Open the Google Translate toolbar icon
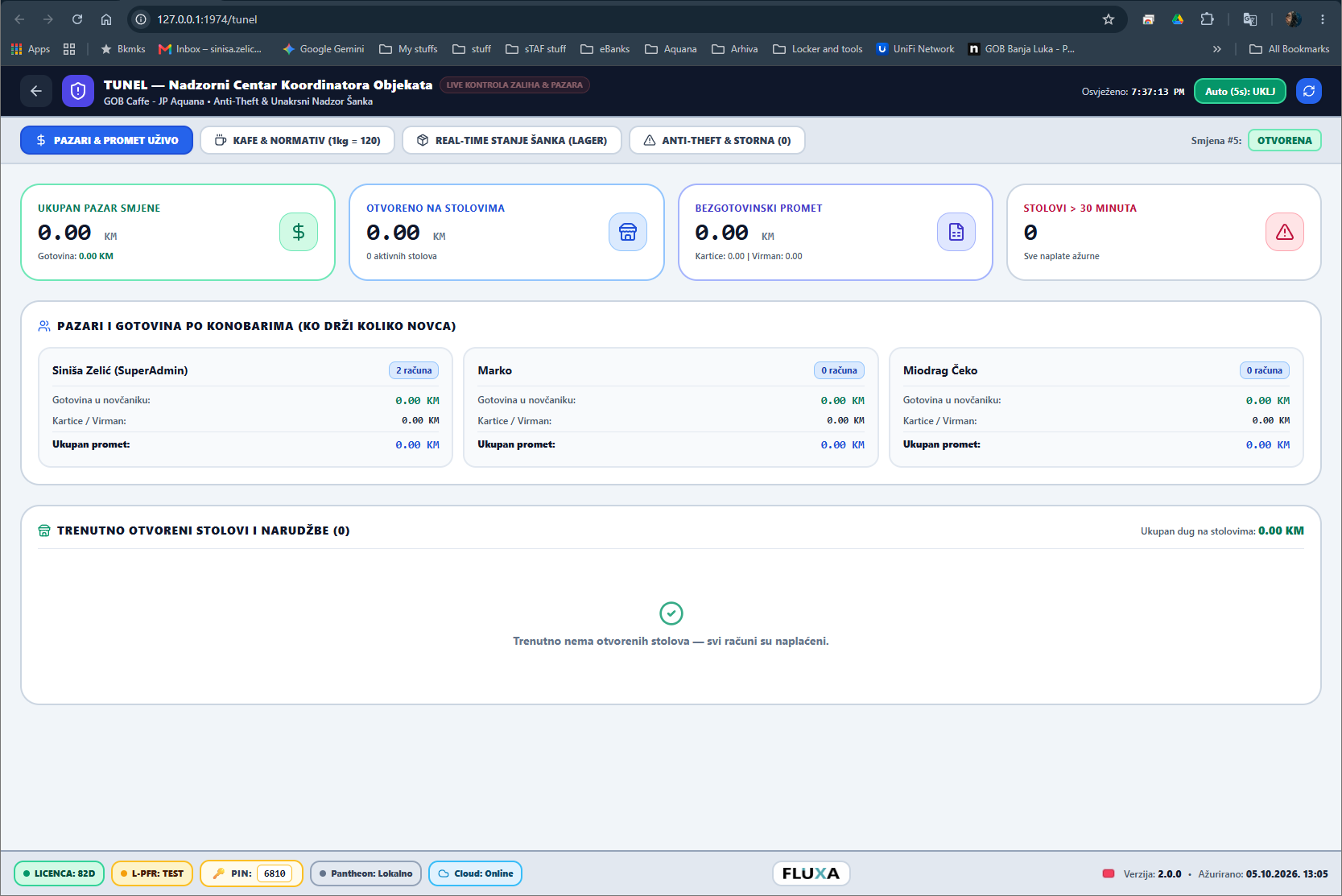Image resolution: width=1342 pixels, height=896 pixels. pos(1250,19)
